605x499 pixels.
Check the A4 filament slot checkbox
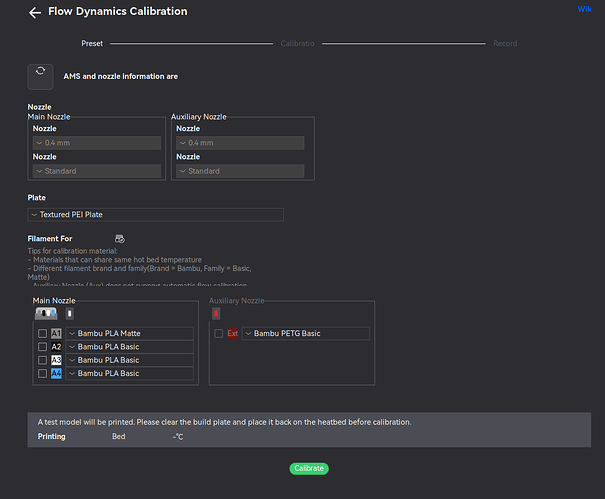(42, 373)
